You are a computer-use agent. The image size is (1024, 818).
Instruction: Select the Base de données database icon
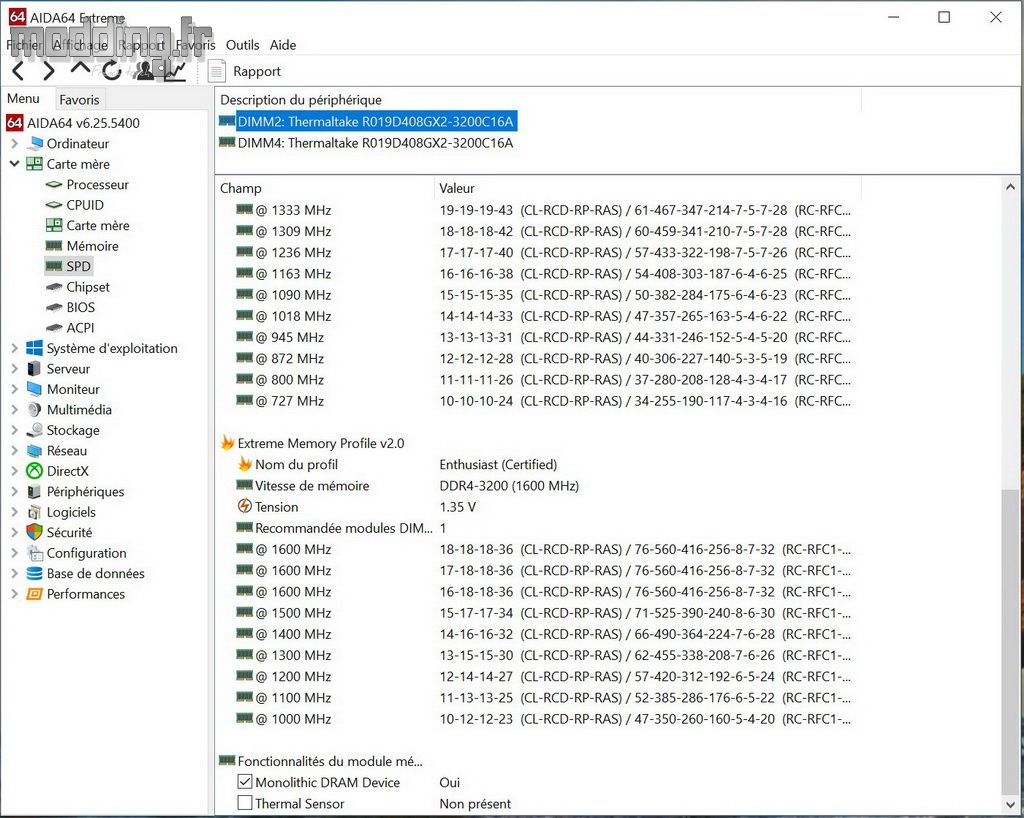(34, 574)
